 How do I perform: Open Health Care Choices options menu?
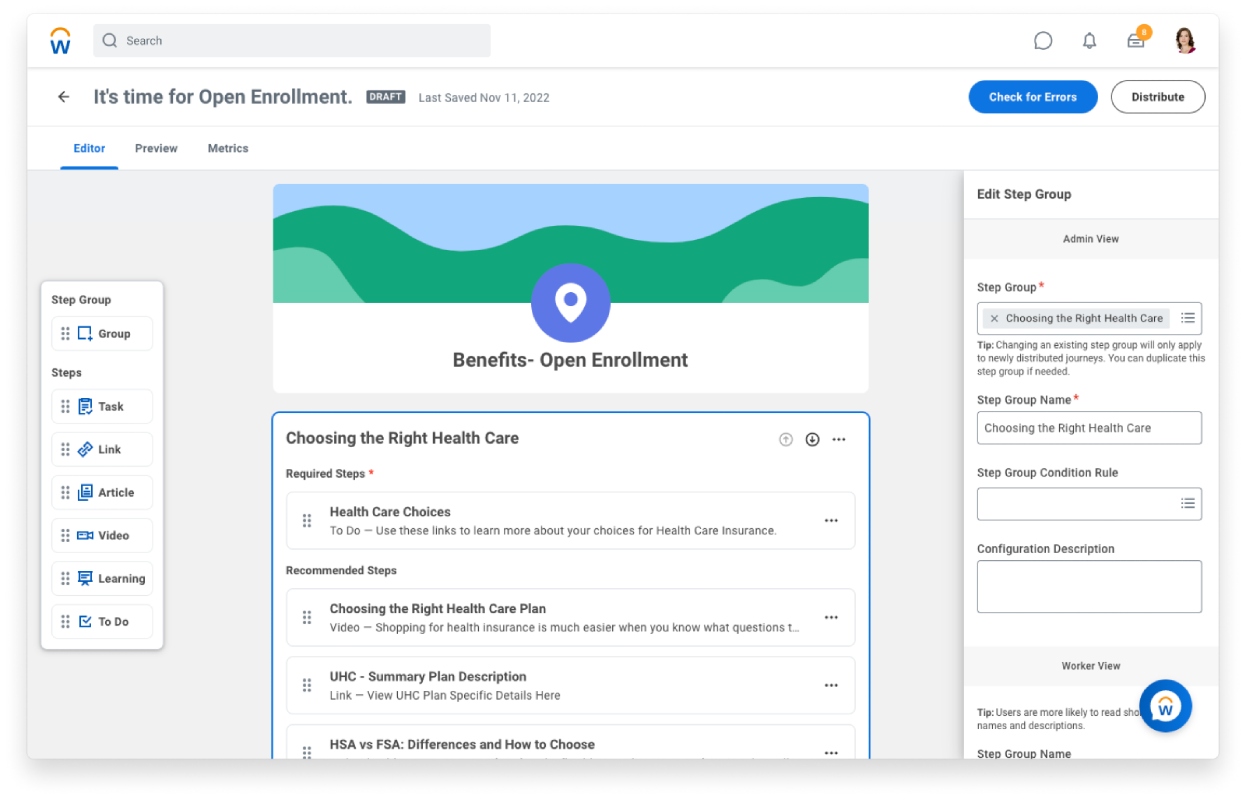(x=831, y=521)
